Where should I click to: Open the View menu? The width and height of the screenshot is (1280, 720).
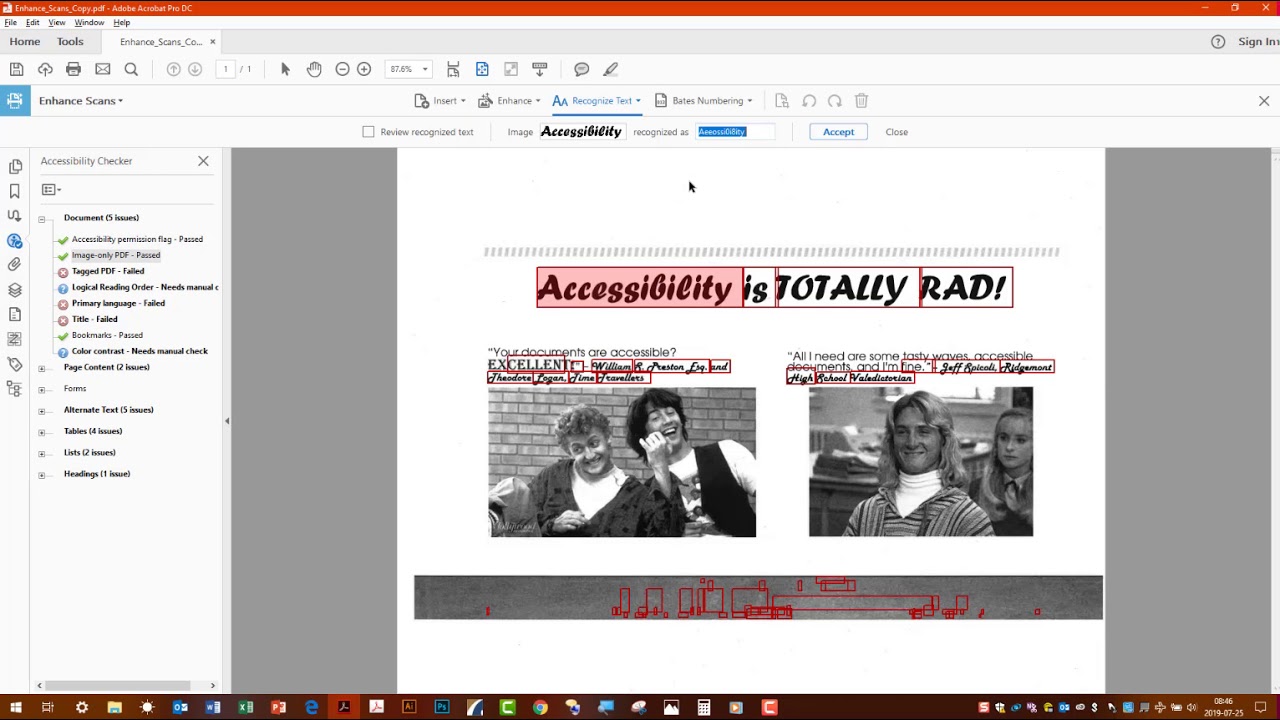(x=57, y=22)
